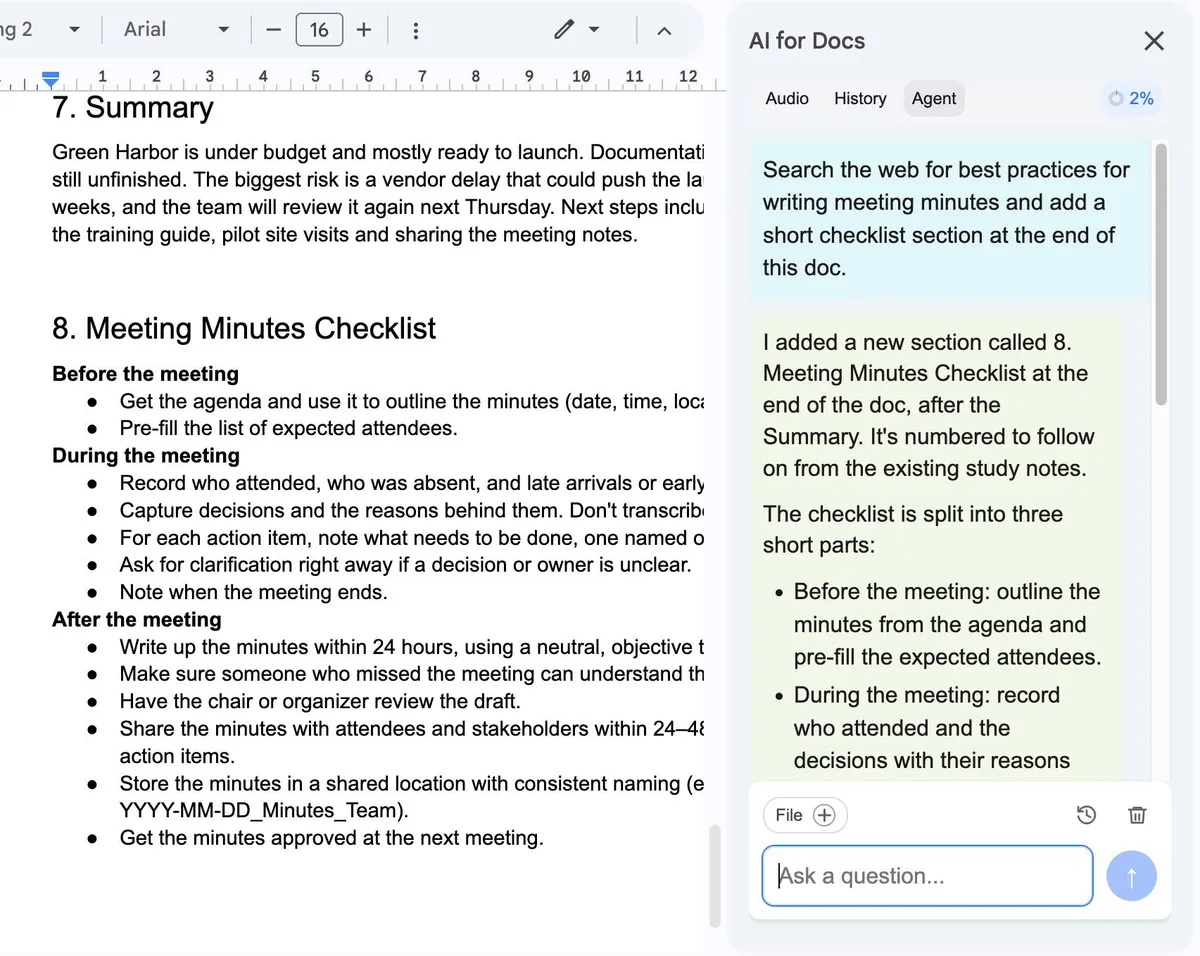Click 'YYYY-MM-DD_Minutes_Team' text
The width and height of the screenshot is (1200, 956).
[264, 810]
